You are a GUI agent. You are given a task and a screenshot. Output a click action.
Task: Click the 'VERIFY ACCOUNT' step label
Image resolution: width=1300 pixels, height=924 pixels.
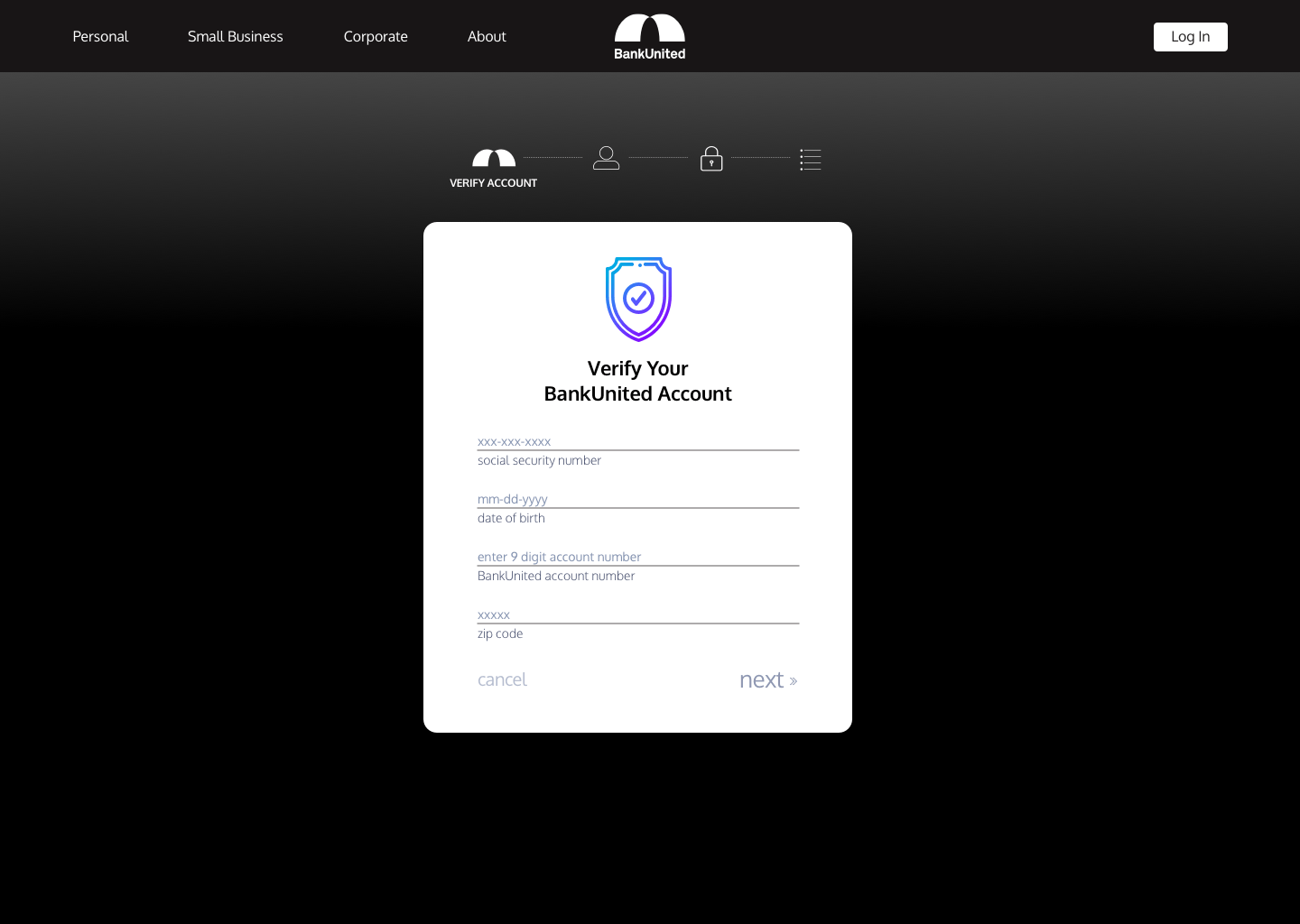click(x=494, y=183)
